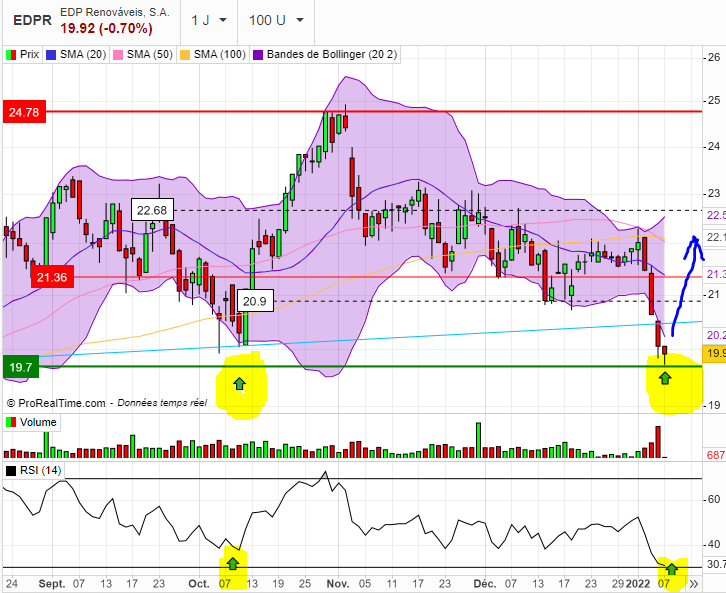Click the purple 22.5 upper Bollinger value label

click(716, 215)
